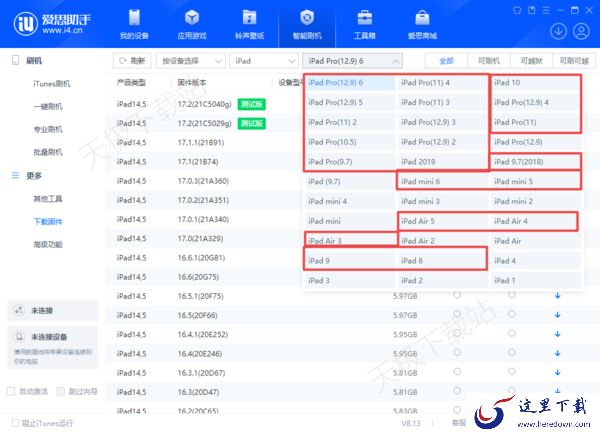Viewport: 600px width, 432px height.
Task: Download firmware 16.5(20F66) with arrow icon
Action: pyautogui.click(x=558, y=315)
